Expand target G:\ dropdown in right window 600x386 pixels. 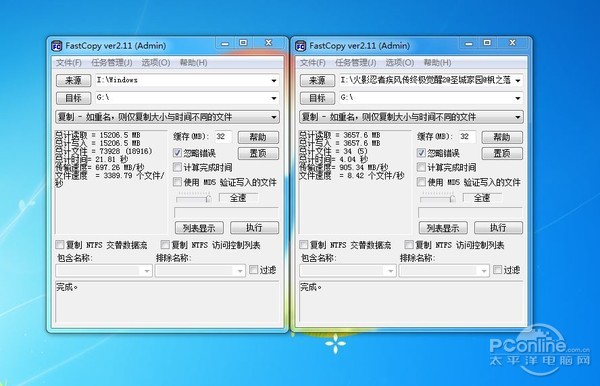coord(518,98)
